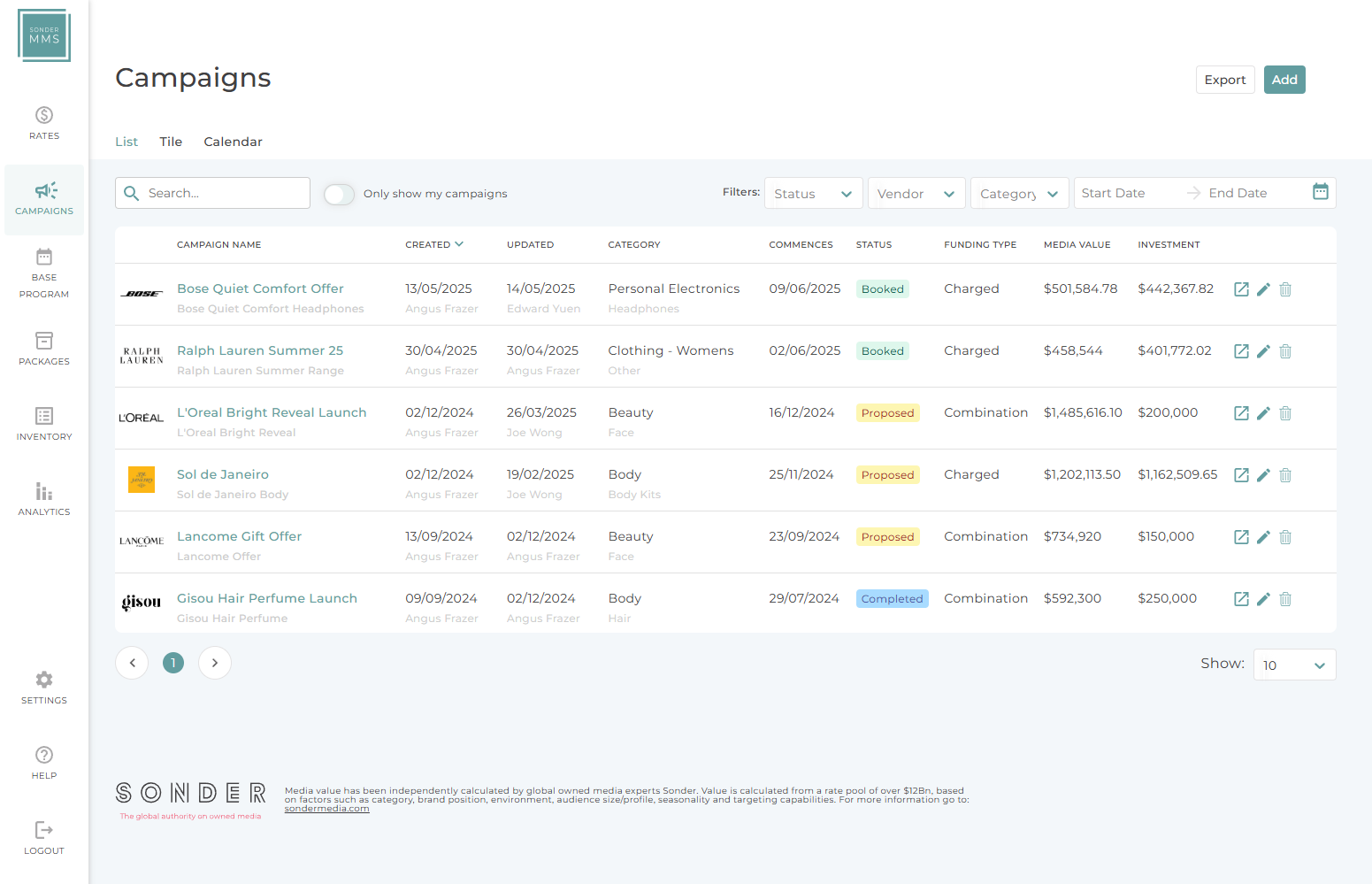Sort by the Created column

433,244
